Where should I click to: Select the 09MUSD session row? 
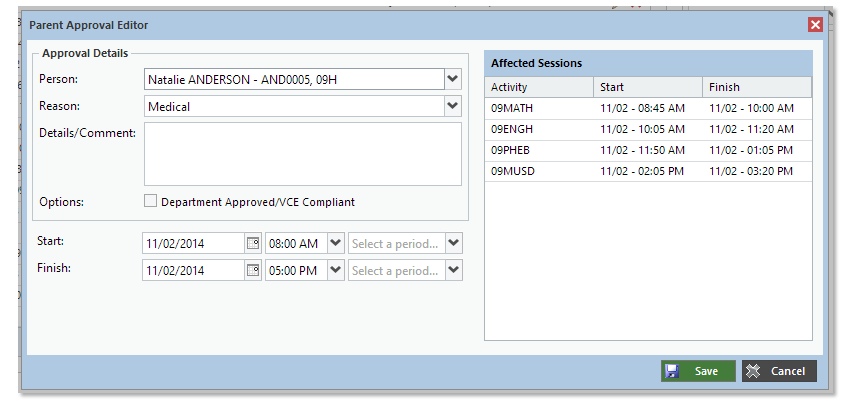click(648, 171)
